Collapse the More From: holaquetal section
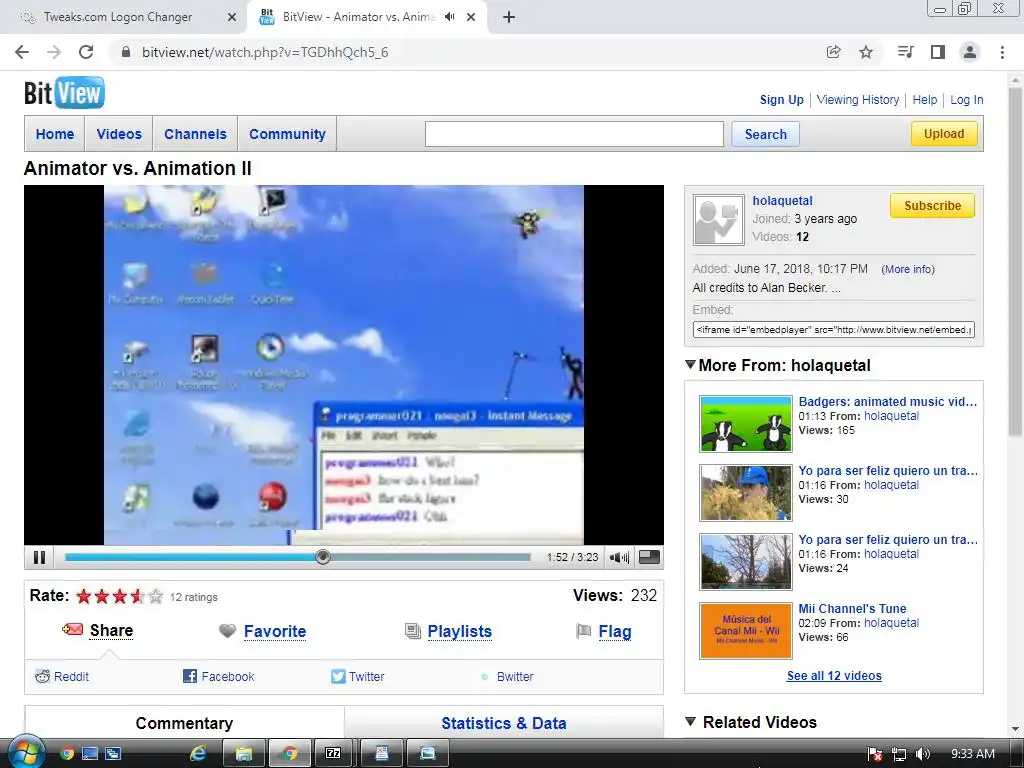 coord(690,364)
